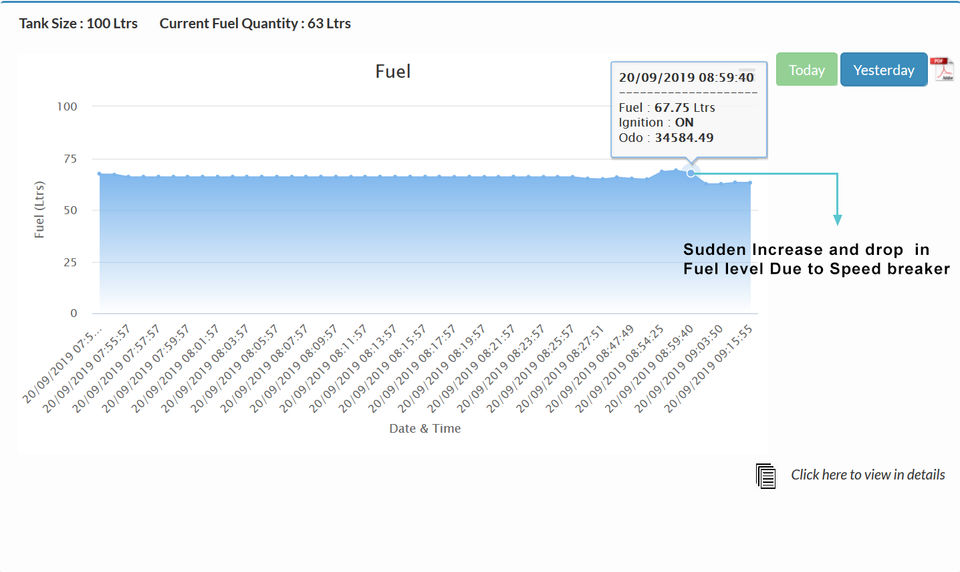Click the Current Fuel Quantity 63 Ltrs text
960x572 pixels.
(x=255, y=23)
